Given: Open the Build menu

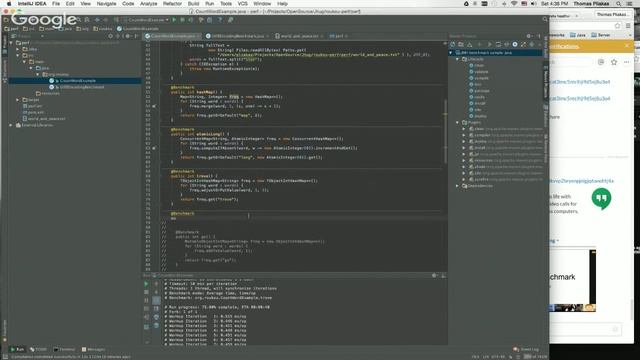Looking at the screenshot, I should pos(193,4).
